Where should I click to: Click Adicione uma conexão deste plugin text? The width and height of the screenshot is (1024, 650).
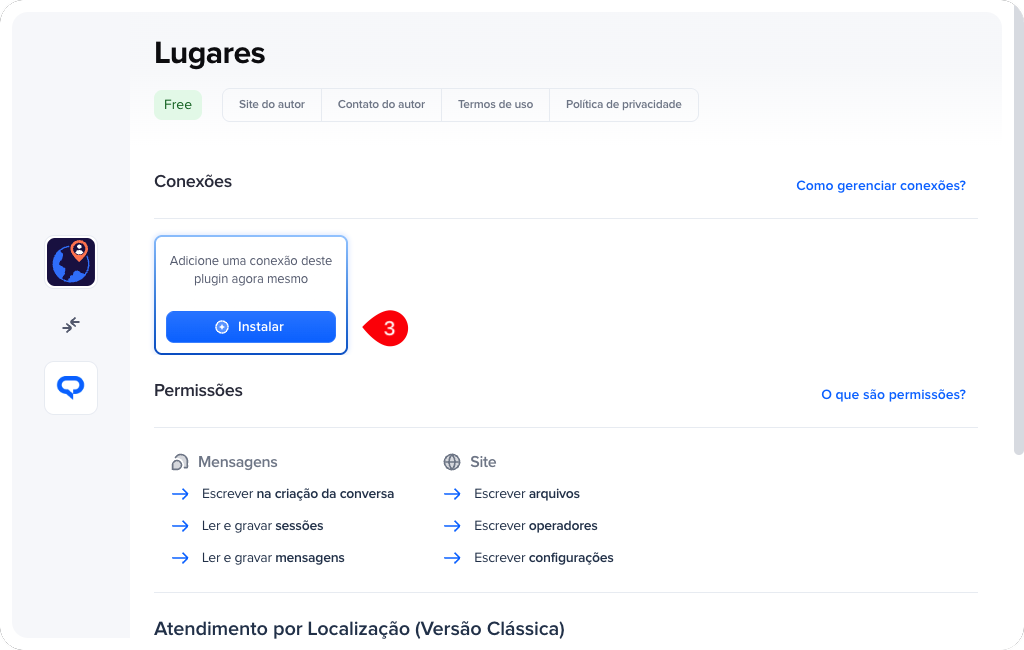coord(251,270)
